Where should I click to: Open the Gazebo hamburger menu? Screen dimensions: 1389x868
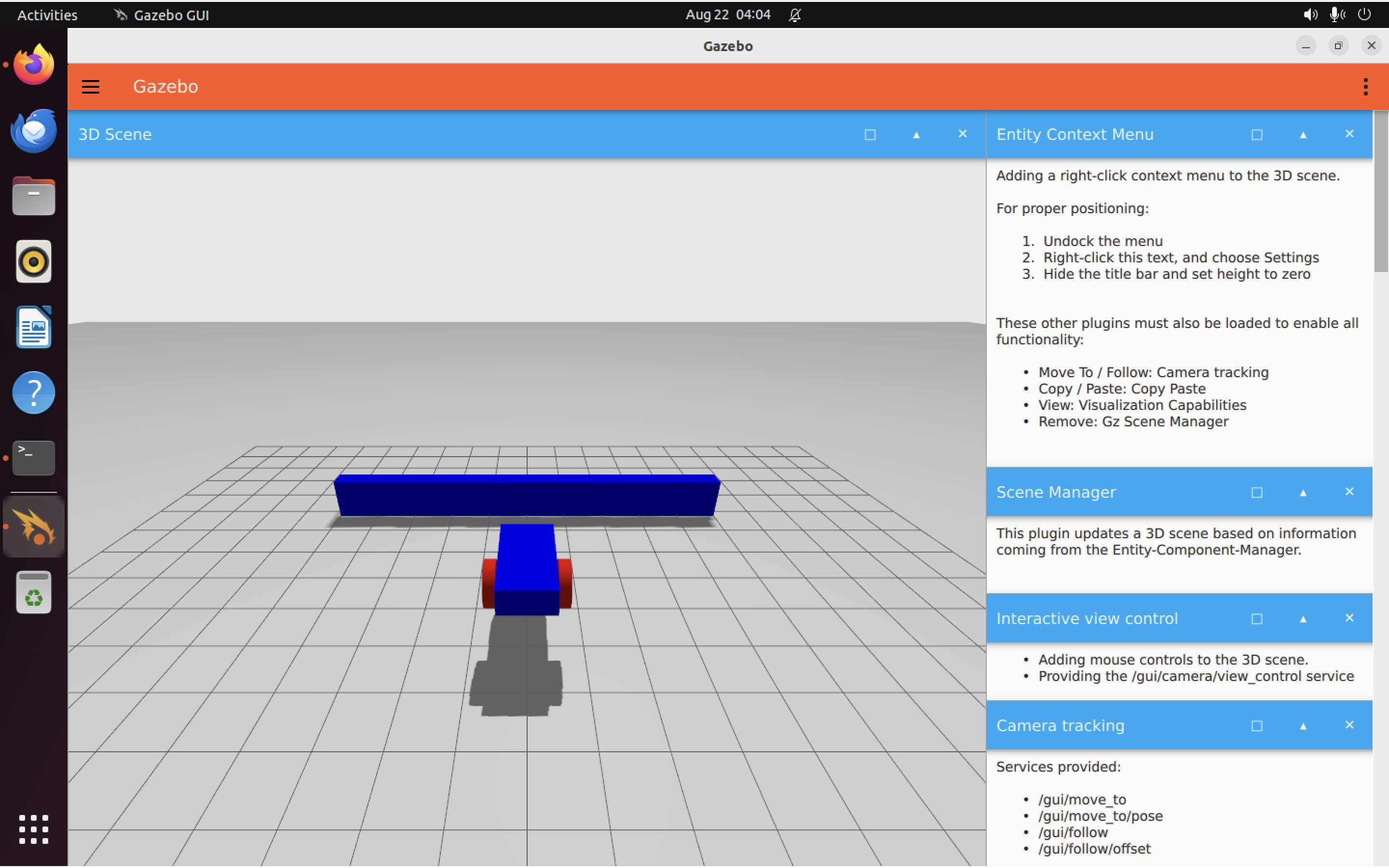[x=90, y=87]
